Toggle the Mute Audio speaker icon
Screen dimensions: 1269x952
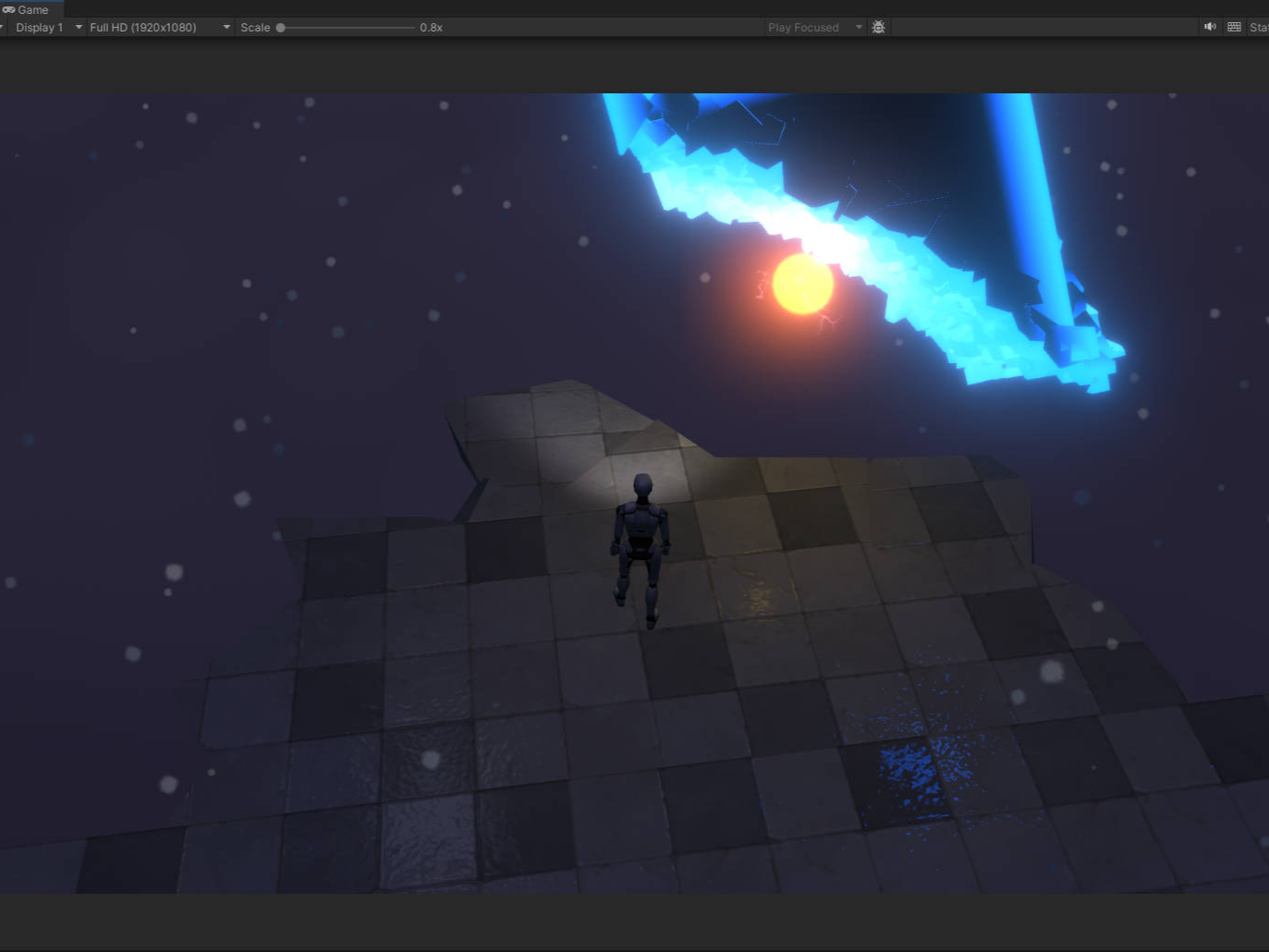[x=1210, y=27]
